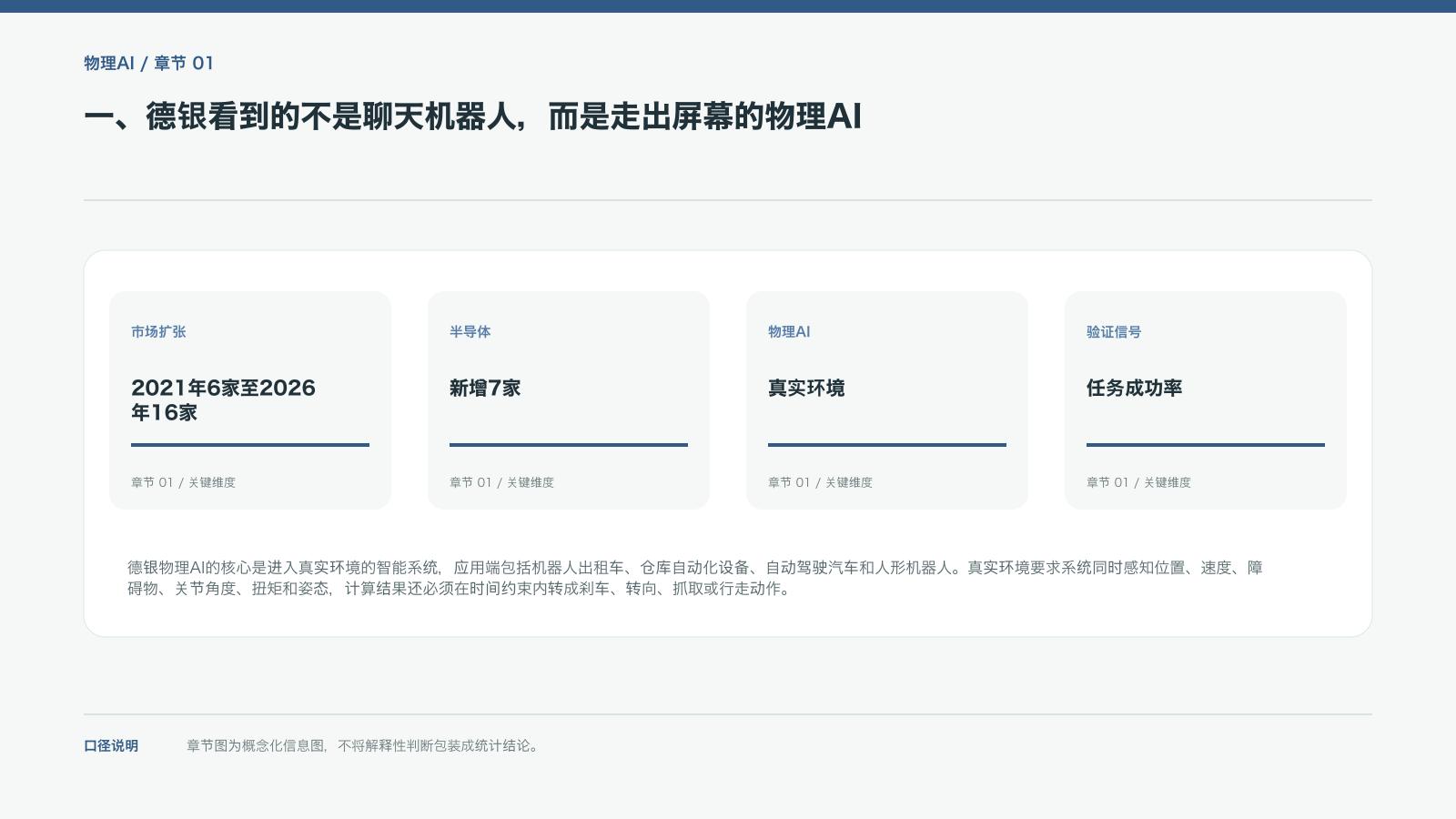Click the blue '物理AI' card label
The image size is (1456, 819).
click(x=789, y=332)
